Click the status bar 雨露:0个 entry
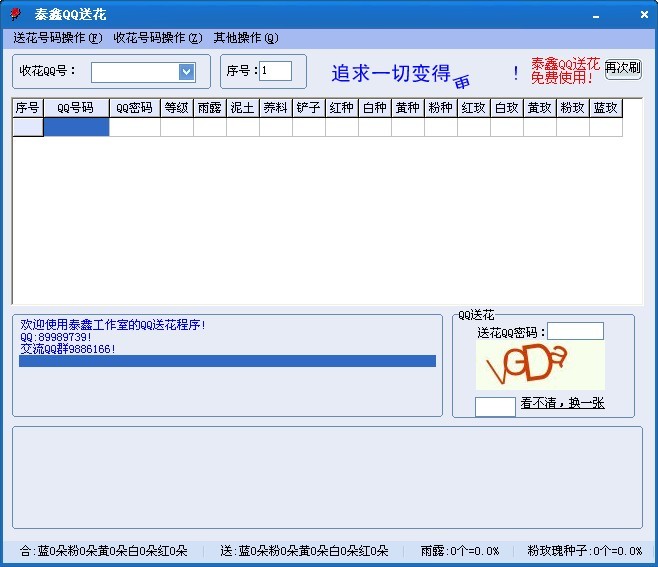The width and height of the screenshot is (658, 567). [x=460, y=551]
